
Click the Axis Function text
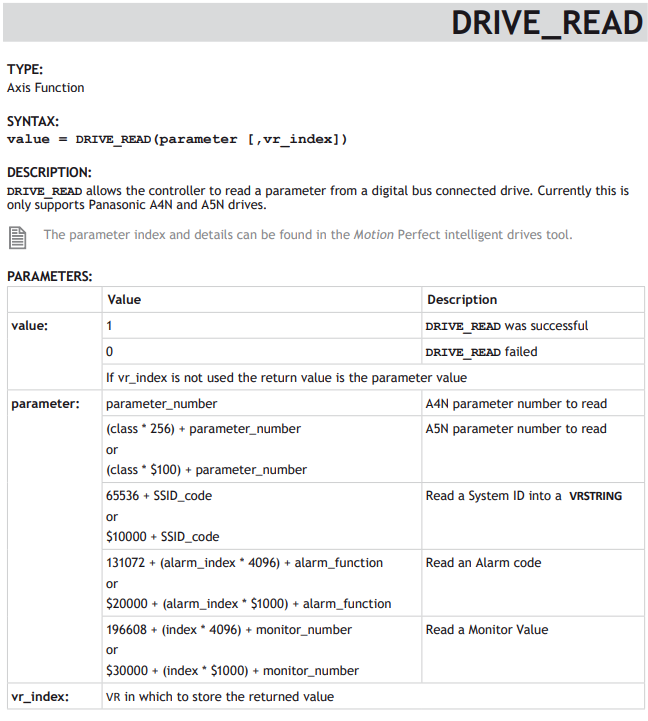click(46, 88)
